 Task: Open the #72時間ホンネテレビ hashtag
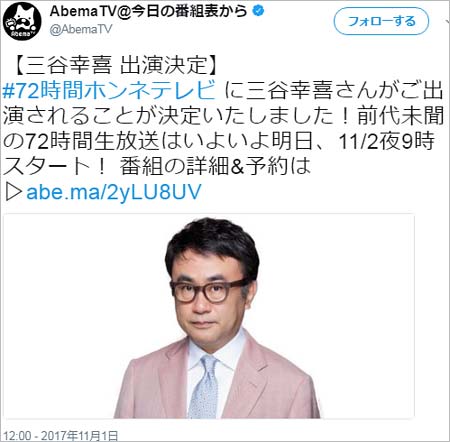coord(109,90)
